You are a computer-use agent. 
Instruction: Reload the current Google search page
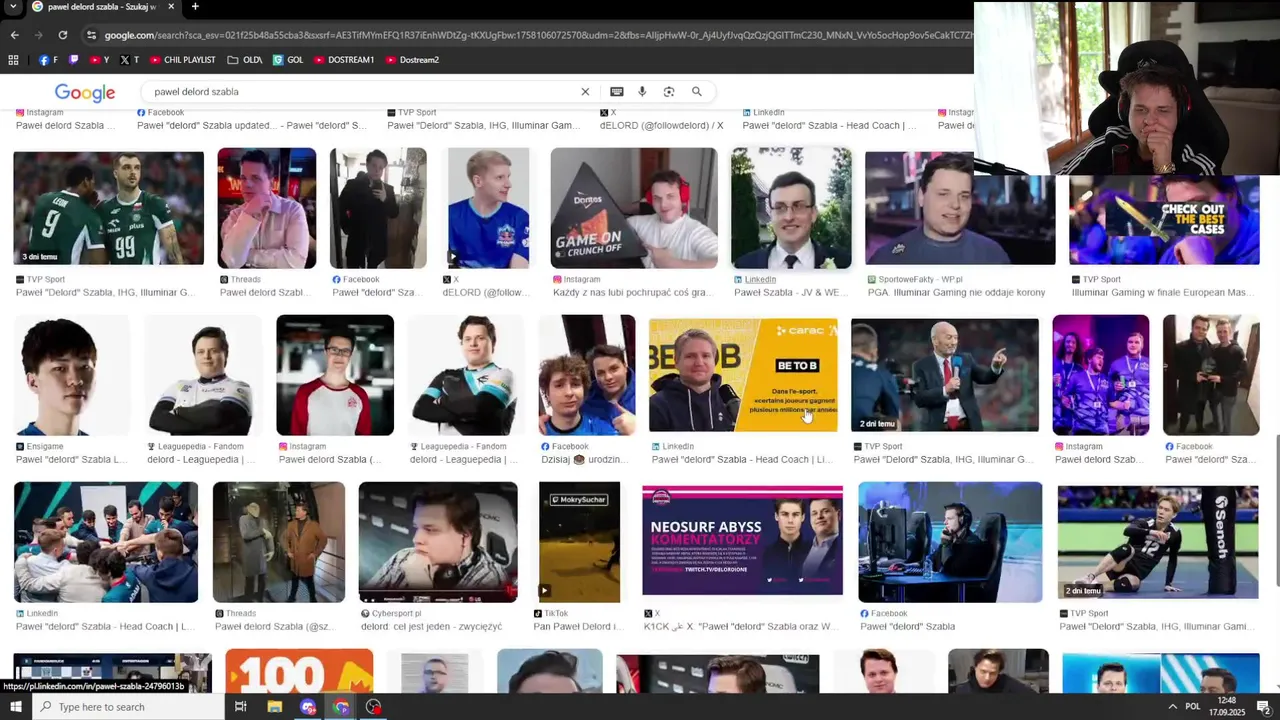pos(62,35)
